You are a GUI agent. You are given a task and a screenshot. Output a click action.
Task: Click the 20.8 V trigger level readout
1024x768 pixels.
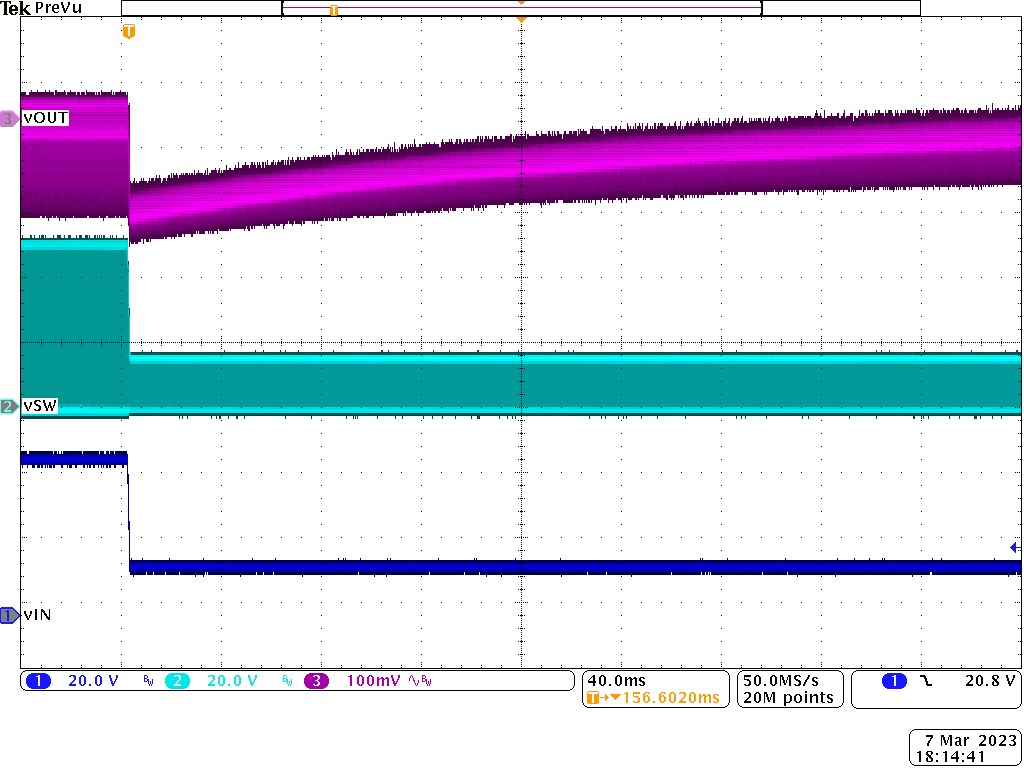[989, 681]
